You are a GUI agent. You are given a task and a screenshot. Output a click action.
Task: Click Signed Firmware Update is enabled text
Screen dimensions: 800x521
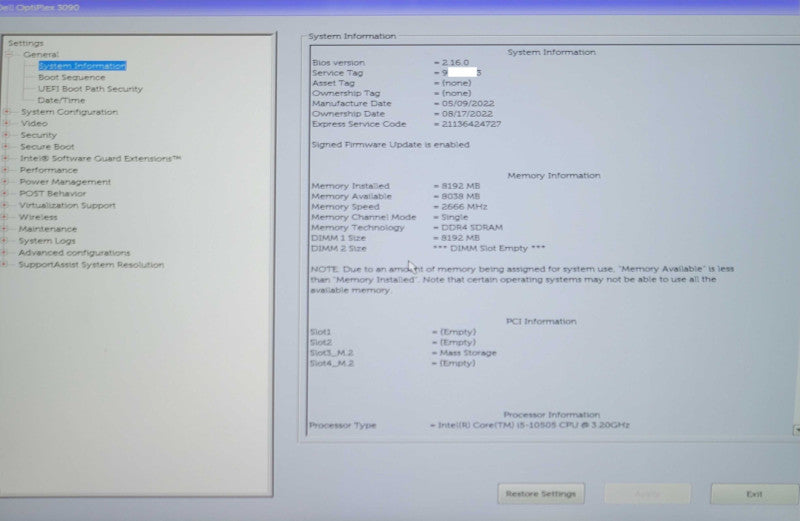(390, 145)
